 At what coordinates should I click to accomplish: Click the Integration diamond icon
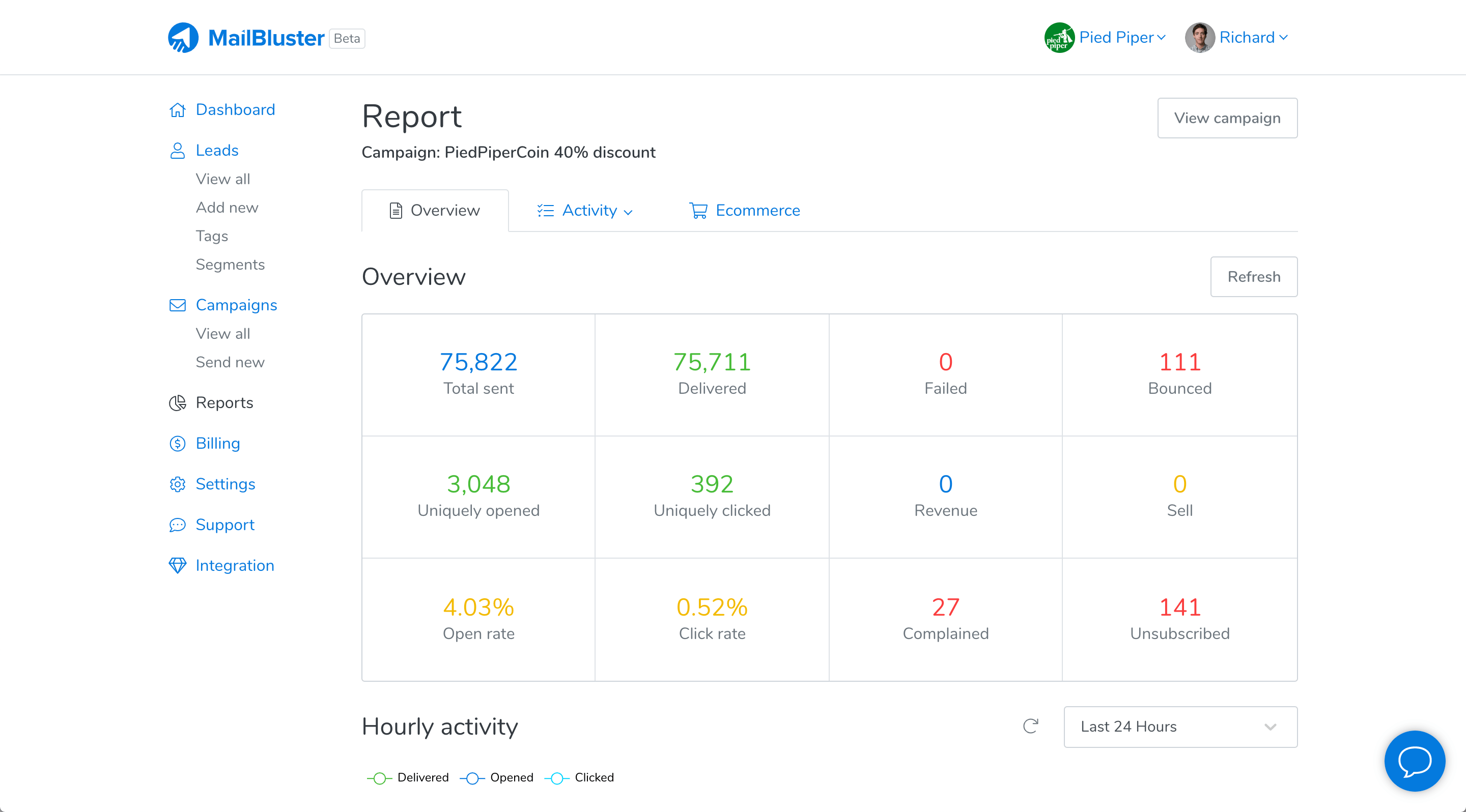click(178, 566)
